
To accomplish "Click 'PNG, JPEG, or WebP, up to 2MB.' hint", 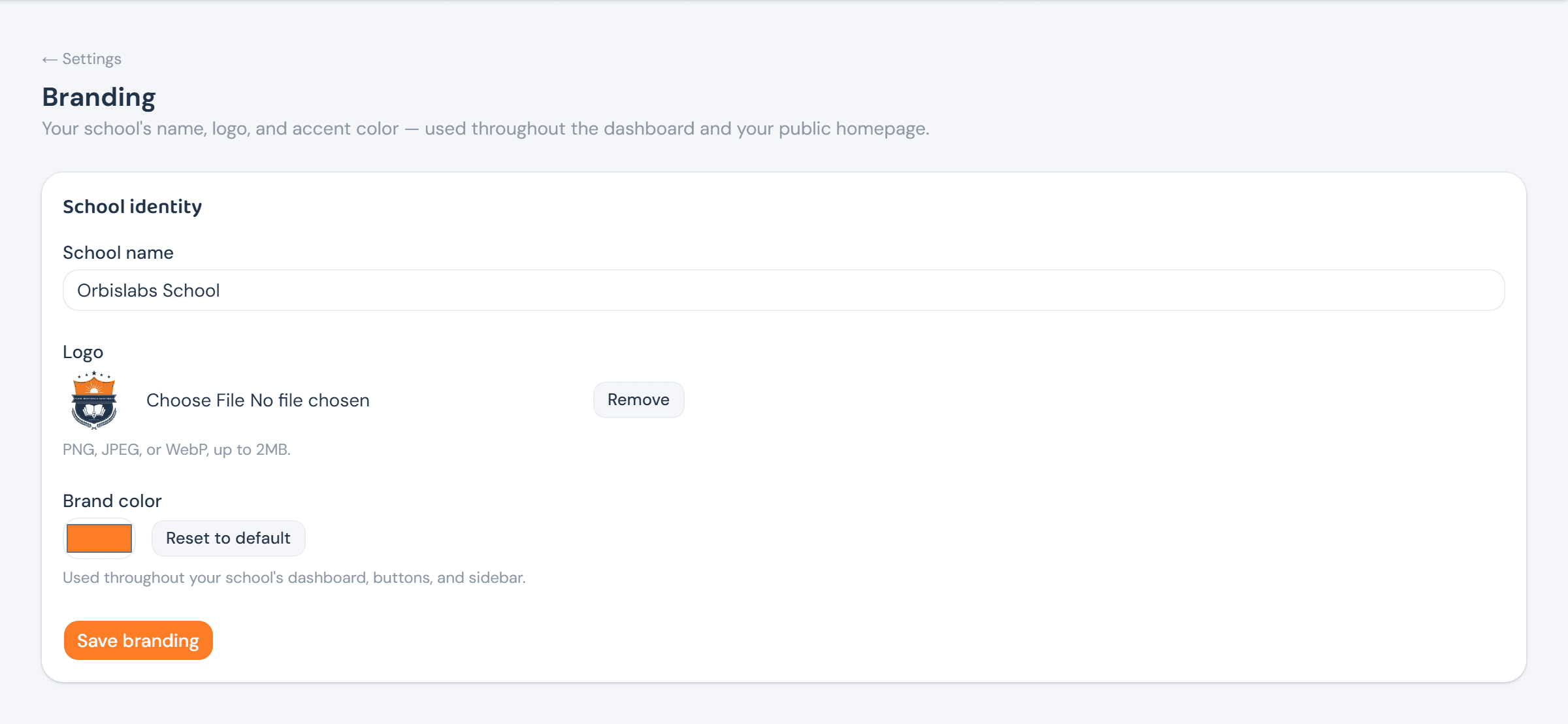I will [176, 450].
